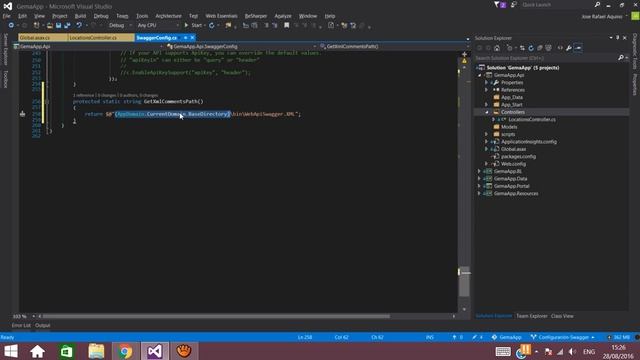Open the GemaApp.Api.SwaggerConfig type dropdown

[241, 47]
